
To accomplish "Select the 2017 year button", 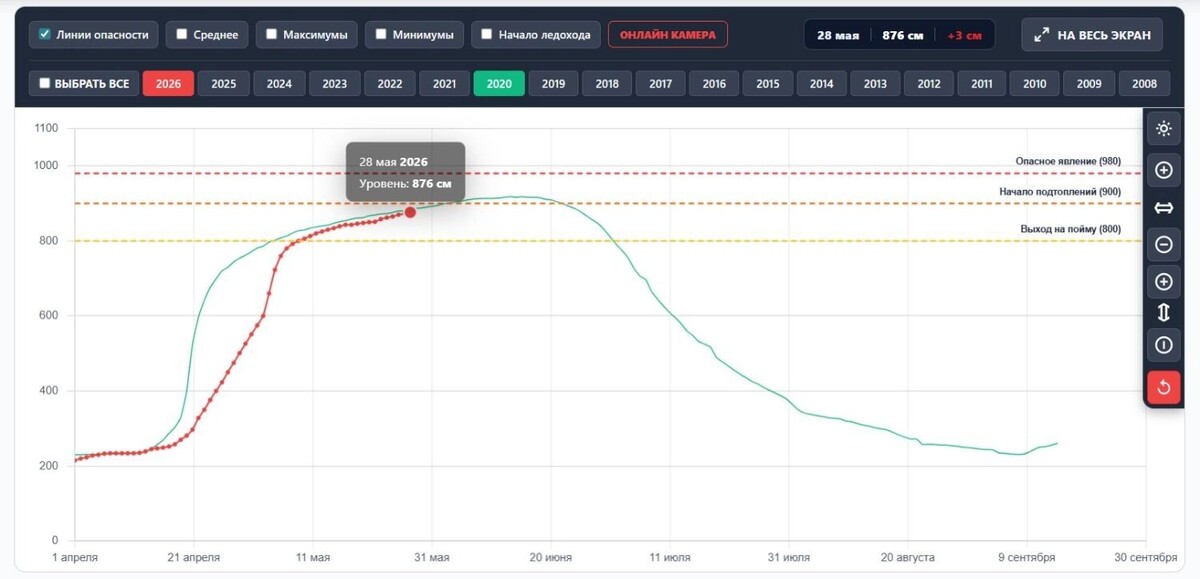I will (x=660, y=84).
